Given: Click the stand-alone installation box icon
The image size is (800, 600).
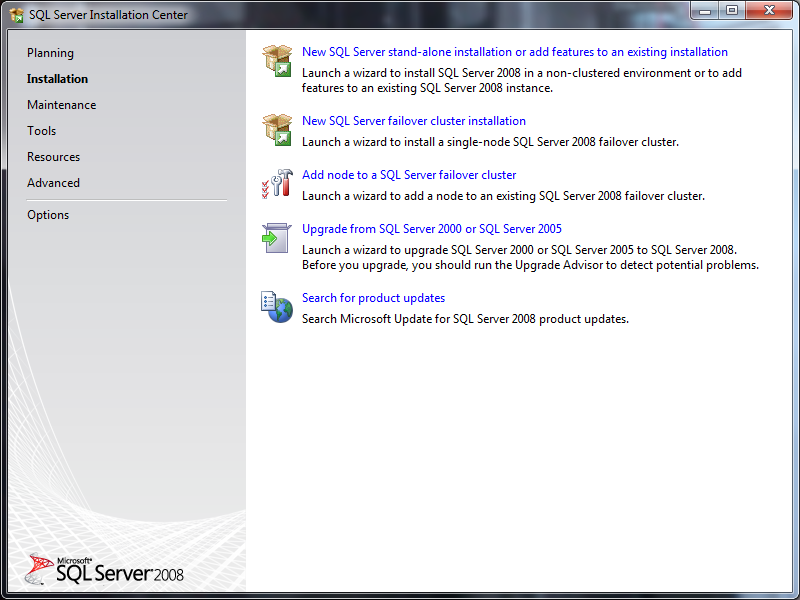Looking at the screenshot, I should point(277,61).
